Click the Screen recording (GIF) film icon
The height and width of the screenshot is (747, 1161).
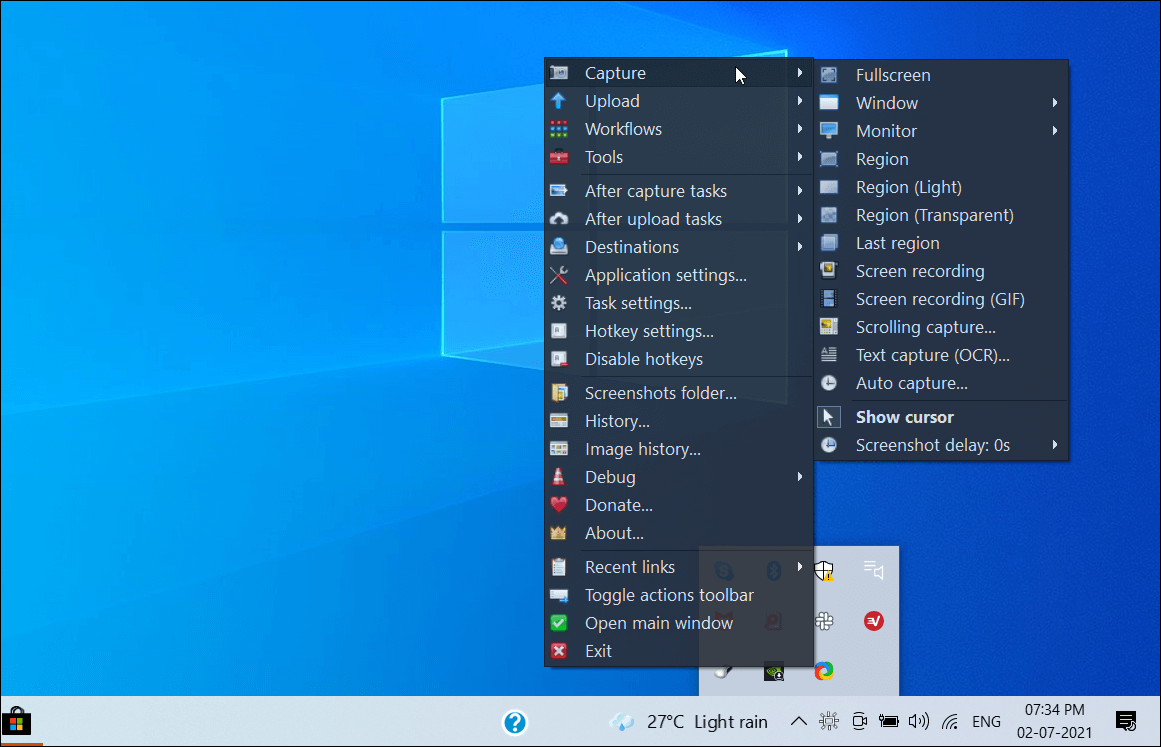pos(829,299)
